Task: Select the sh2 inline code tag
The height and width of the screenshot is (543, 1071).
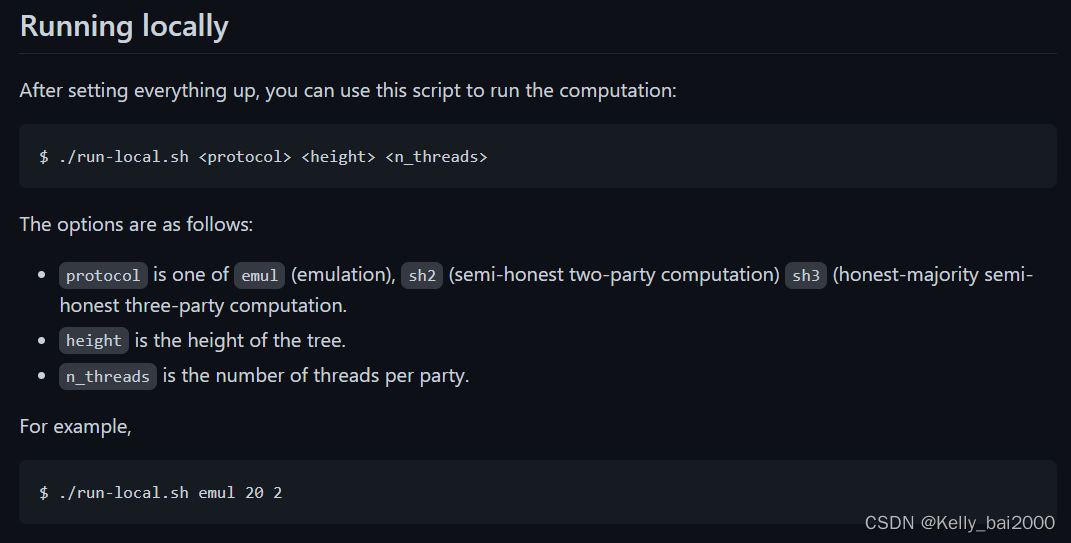Action: tap(422, 275)
